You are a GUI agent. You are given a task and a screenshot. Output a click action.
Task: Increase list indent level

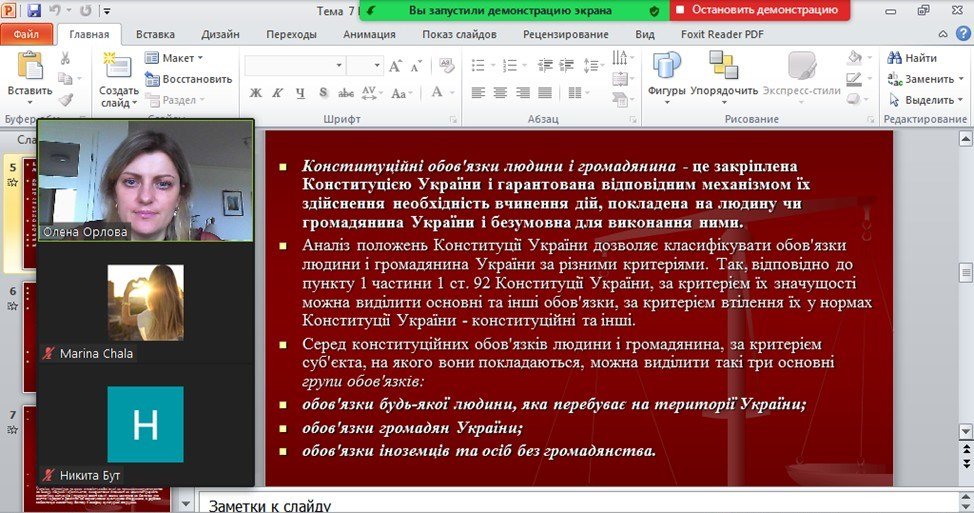coord(567,65)
